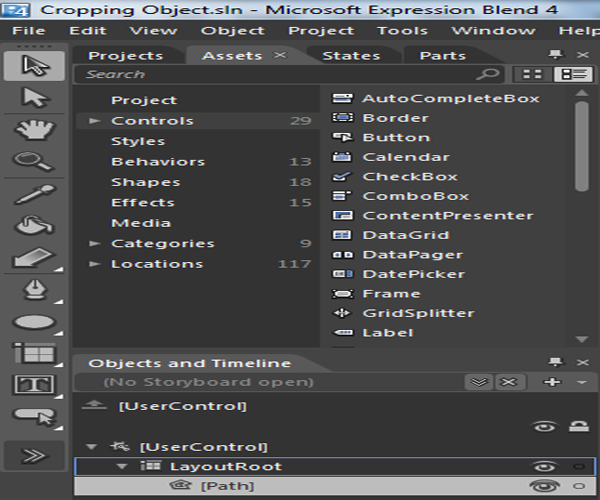The image size is (600, 500).
Task: Open the Project menu
Action: pyautogui.click(x=321, y=31)
